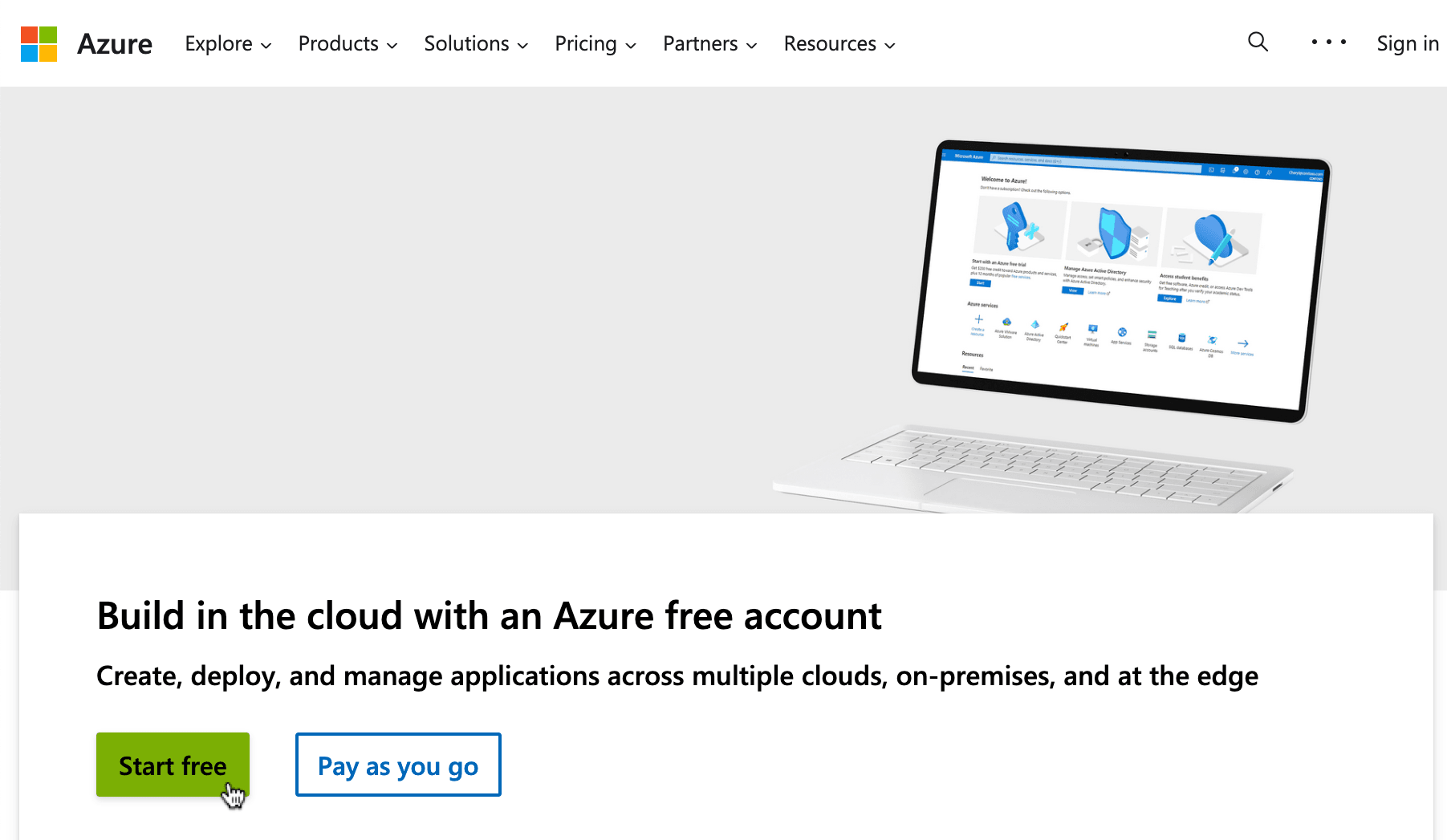Select the Pricing menu label
Screen dimensions: 1447x840
585,44
